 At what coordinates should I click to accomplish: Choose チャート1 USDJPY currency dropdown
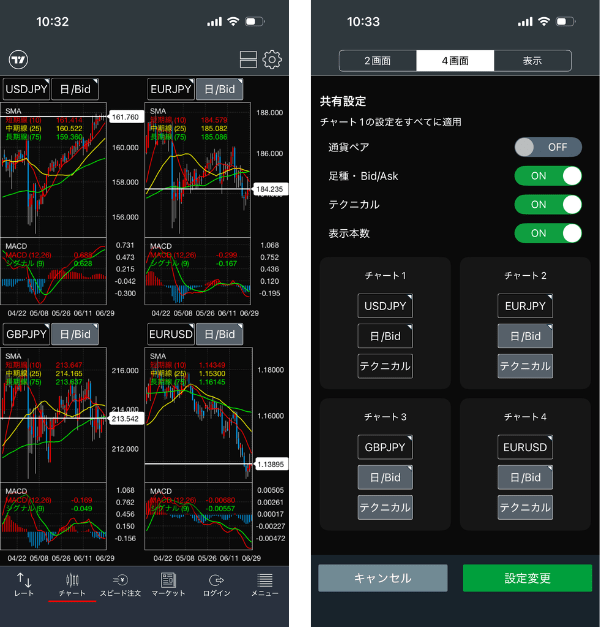[385, 306]
